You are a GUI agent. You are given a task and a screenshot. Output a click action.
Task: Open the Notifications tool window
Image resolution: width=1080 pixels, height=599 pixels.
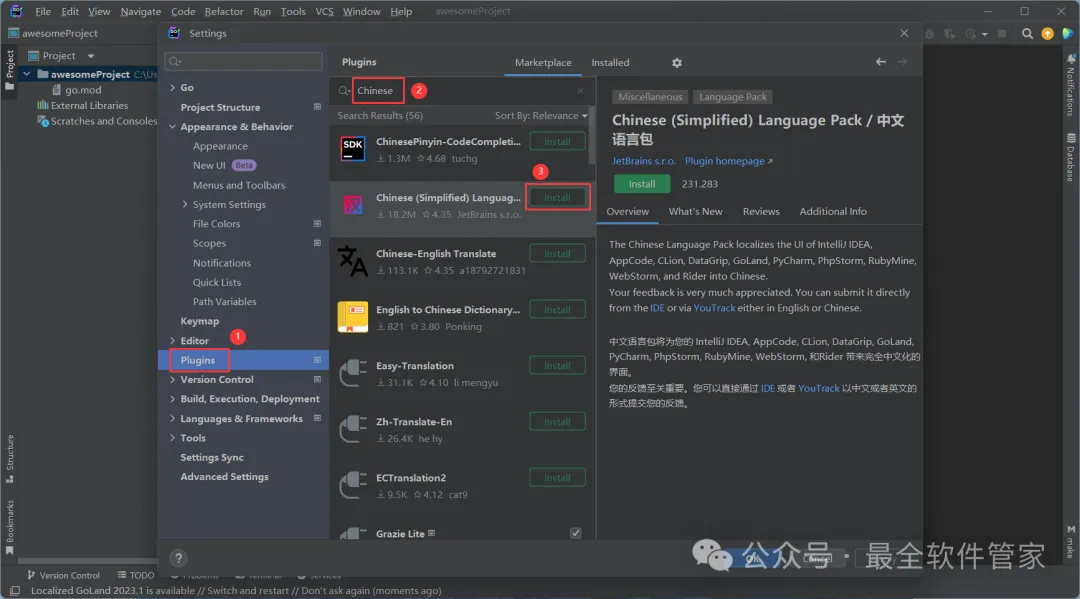tap(1070, 85)
